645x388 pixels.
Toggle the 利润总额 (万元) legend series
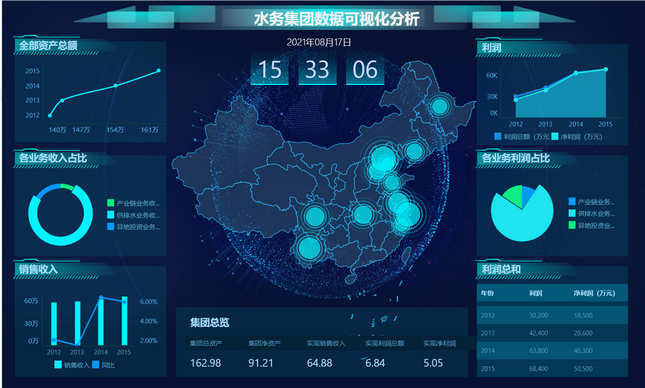[x=521, y=137]
